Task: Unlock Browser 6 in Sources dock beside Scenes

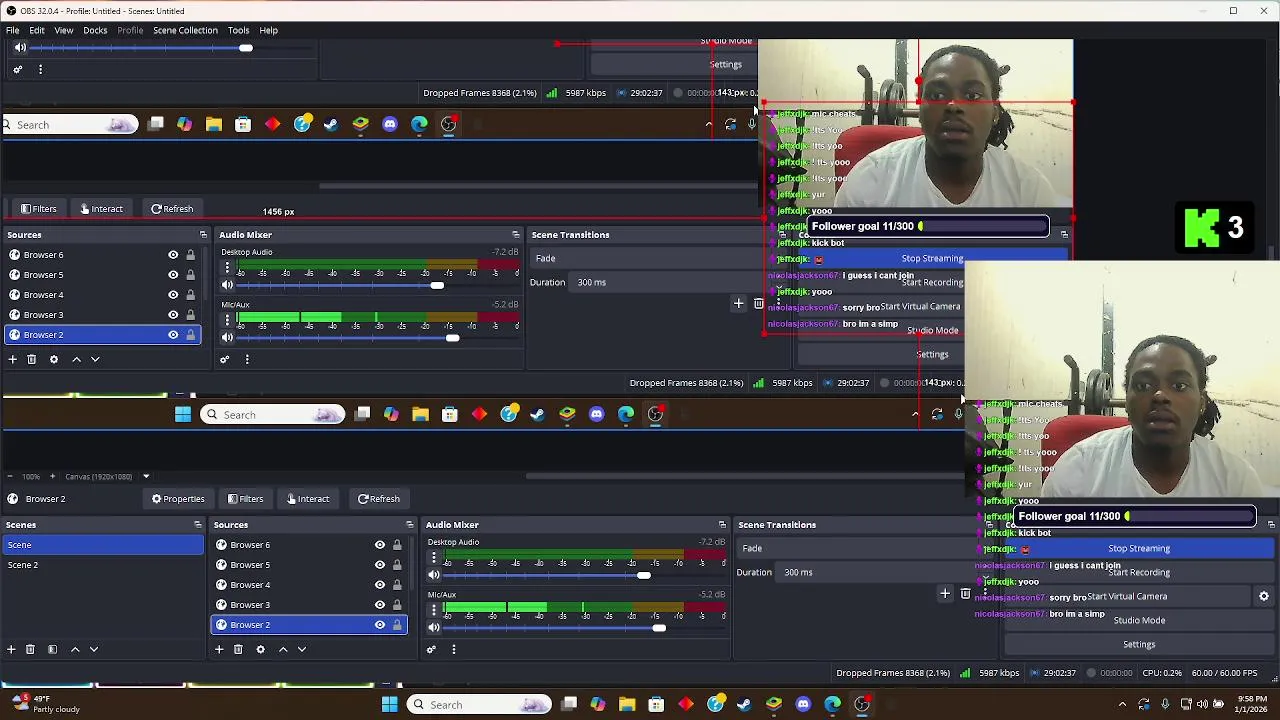Action: coord(397,545)
